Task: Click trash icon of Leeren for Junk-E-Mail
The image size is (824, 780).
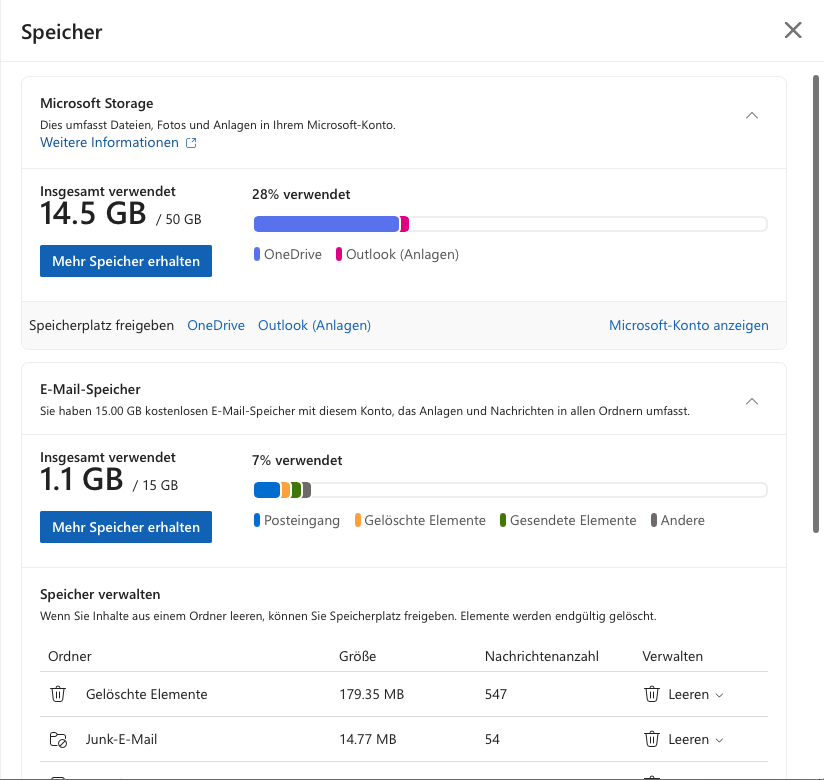Action: click(x=652, y=739)
